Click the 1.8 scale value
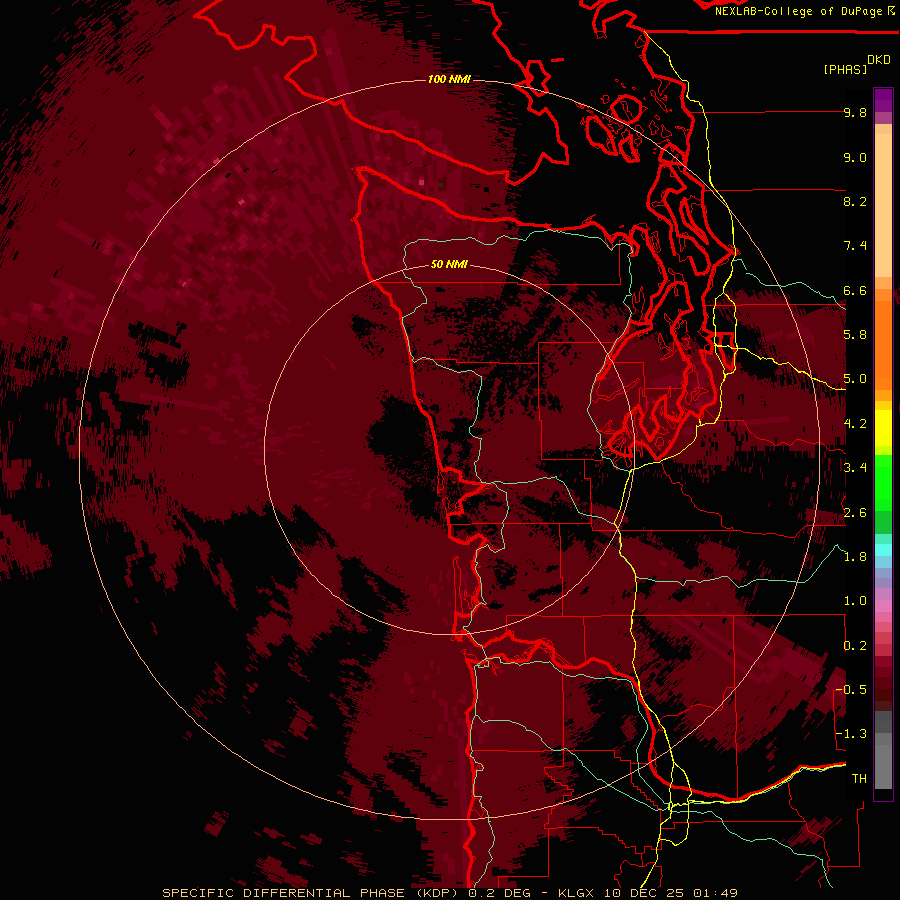This screenshot has height=900, width=900. point(855,557)
